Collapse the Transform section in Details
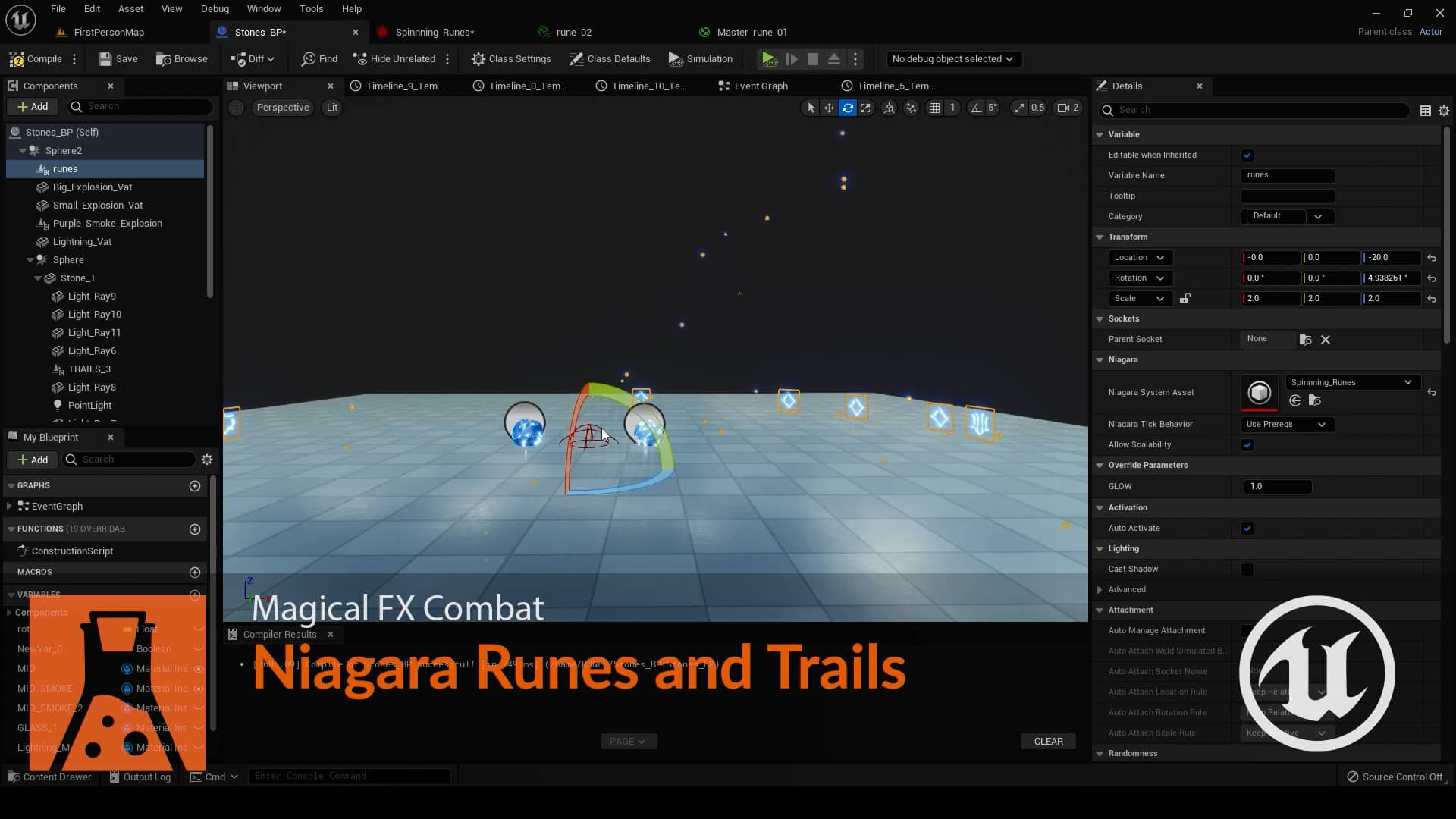The width and height of the screenshot is (1456, 819). 1100,237
